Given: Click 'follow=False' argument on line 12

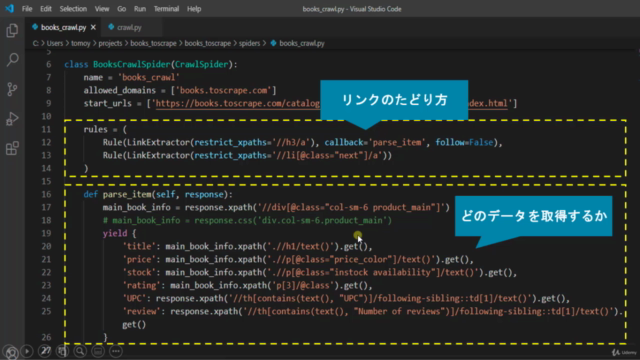Looking at the screenshot, I should [464, 142].
